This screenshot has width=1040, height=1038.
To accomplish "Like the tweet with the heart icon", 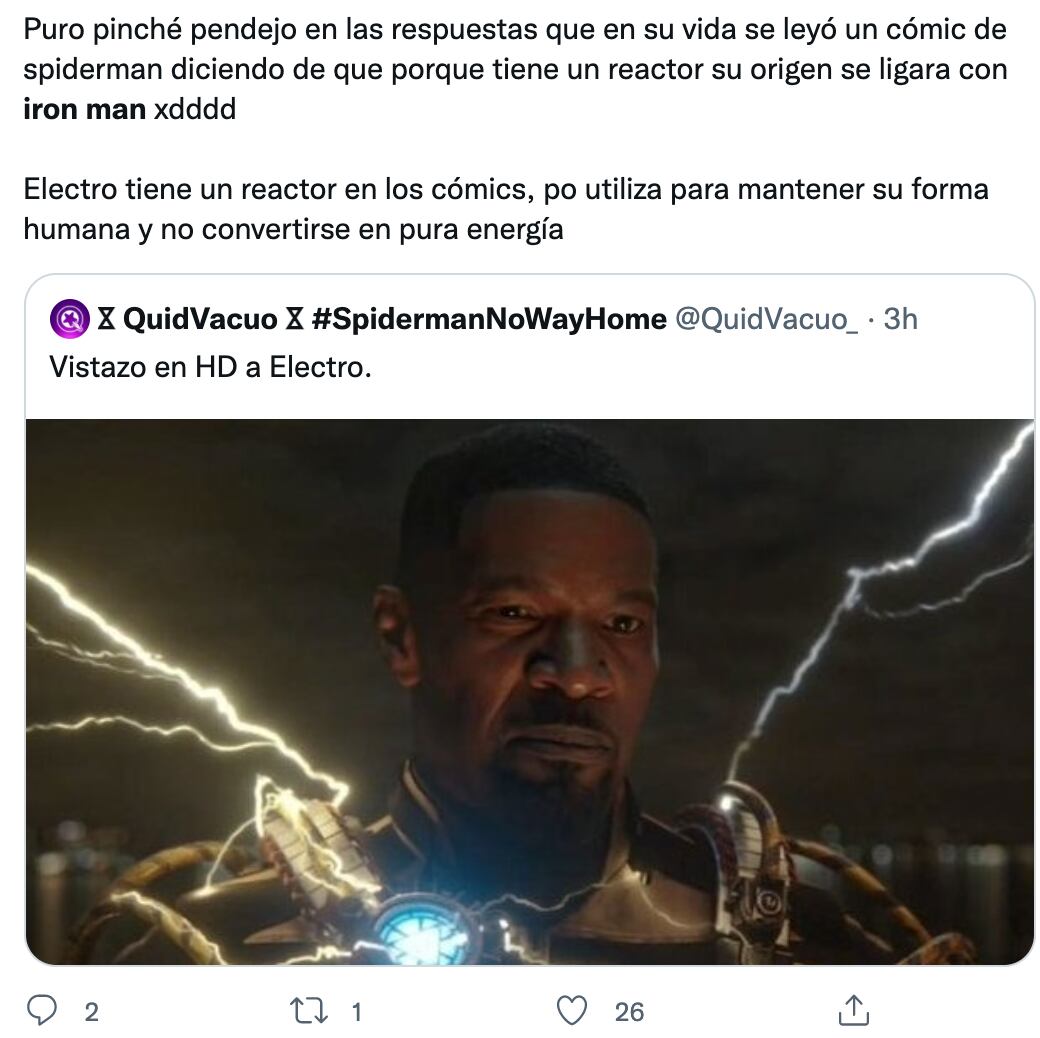I will (572, 1011).
